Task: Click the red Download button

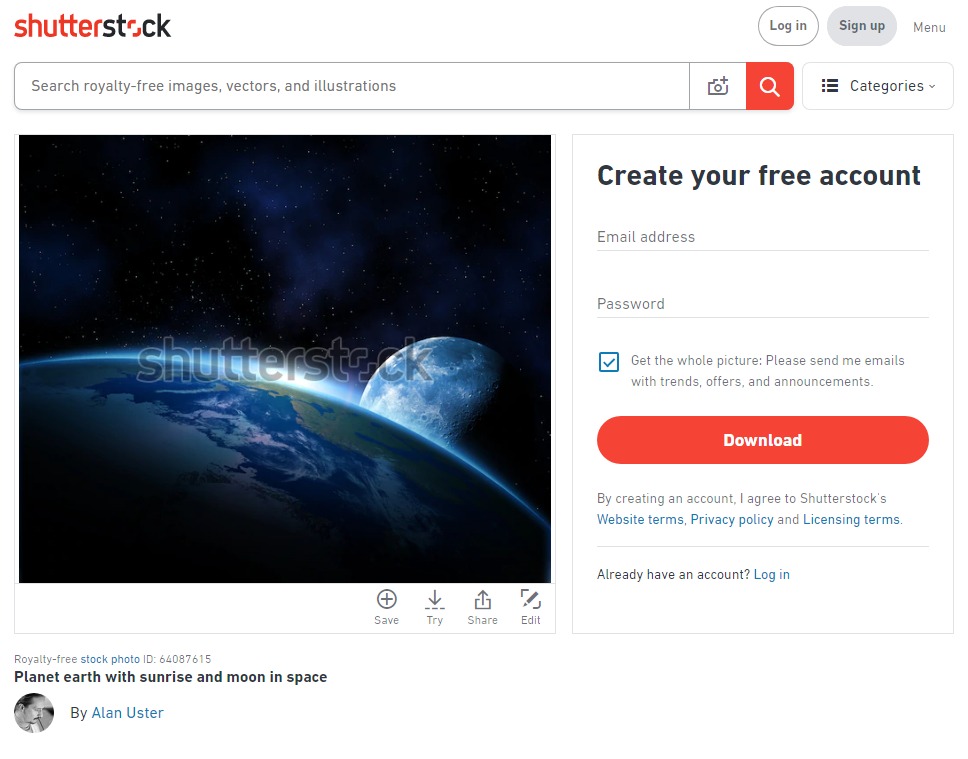Action: pyautogui.click(x=762, y=440)
